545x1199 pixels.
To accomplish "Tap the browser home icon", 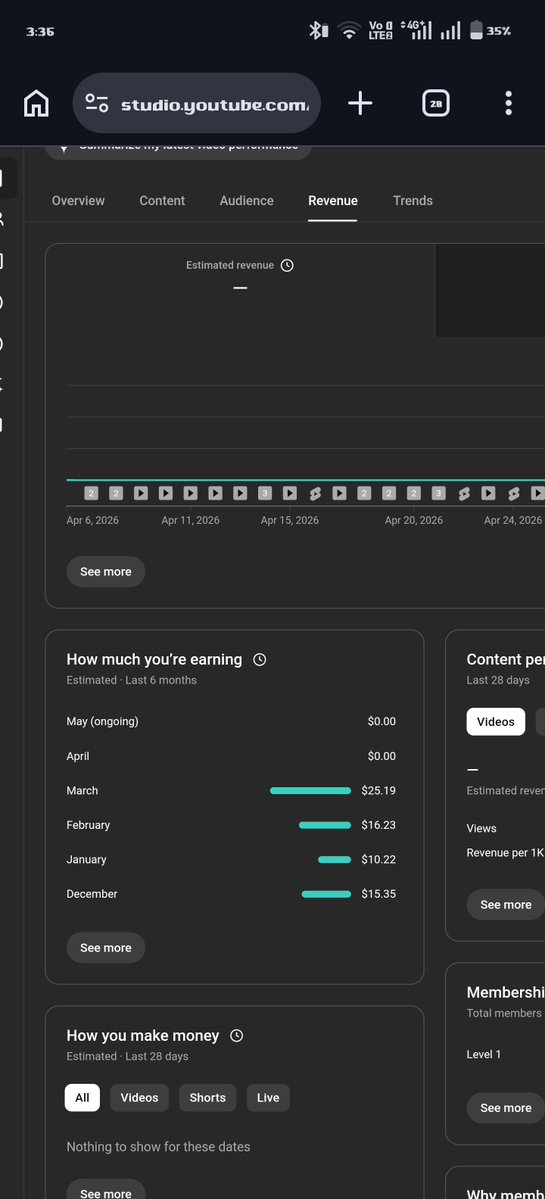I will (36, 103).
